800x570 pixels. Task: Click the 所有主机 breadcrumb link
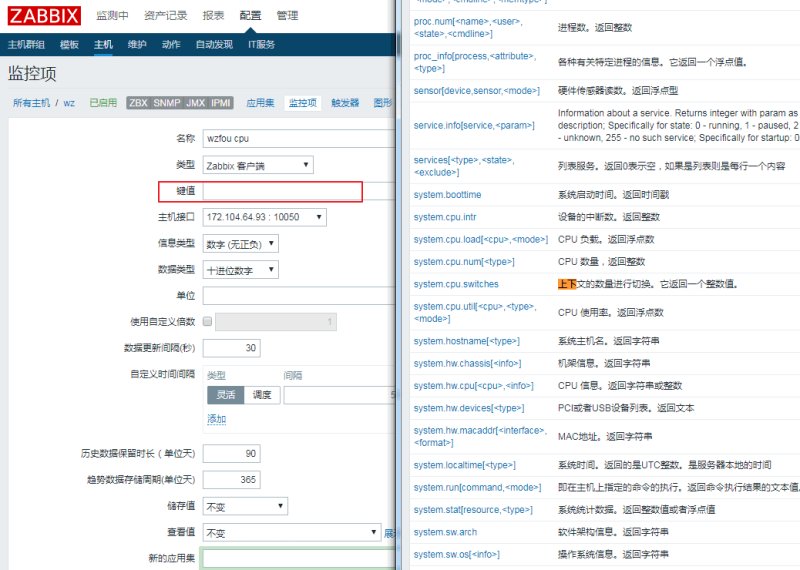[31, 103]
